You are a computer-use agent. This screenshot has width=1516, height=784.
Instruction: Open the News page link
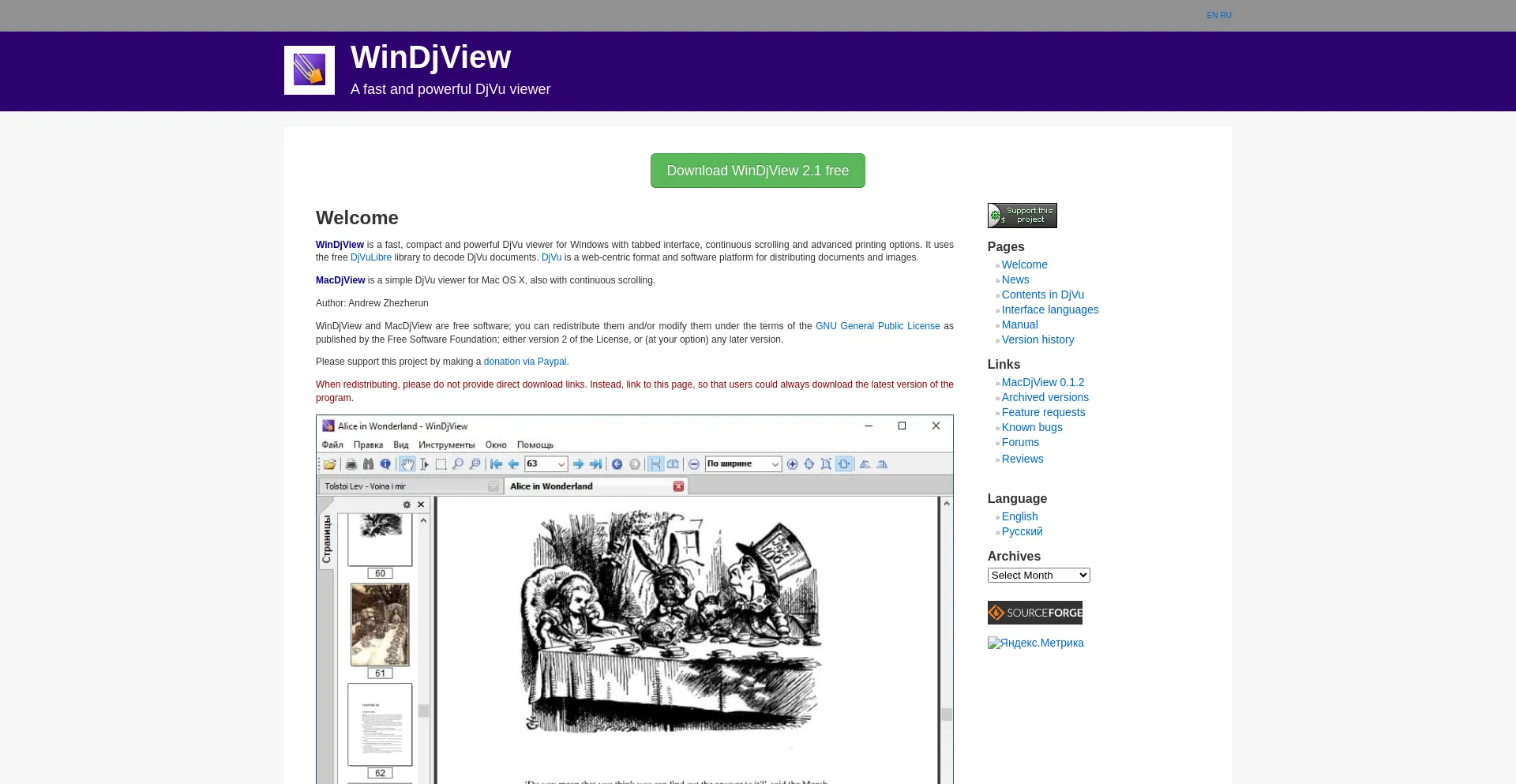(x=1015, y=279)
